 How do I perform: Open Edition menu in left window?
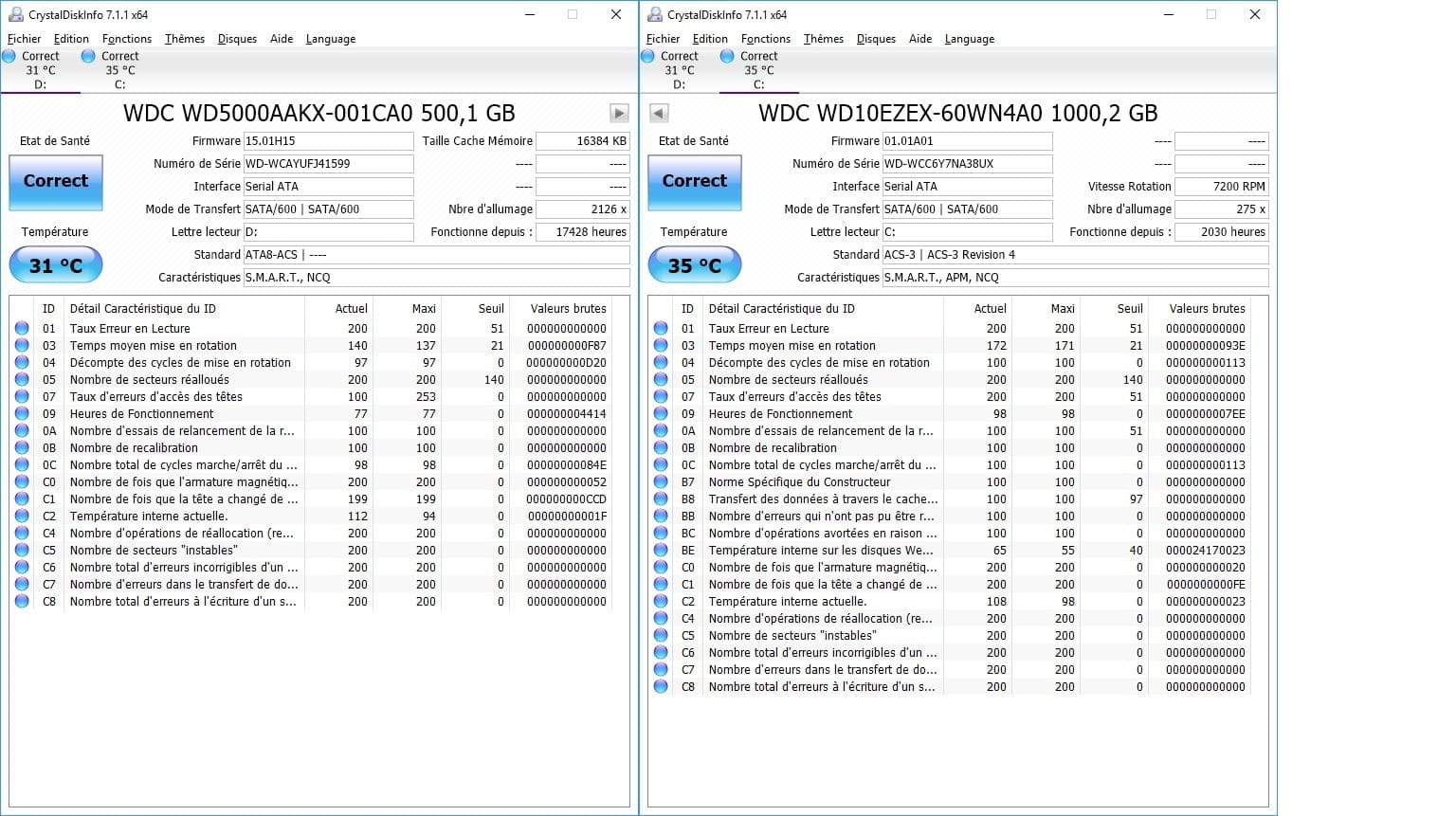pyautogui.click(x=71, y=39)
